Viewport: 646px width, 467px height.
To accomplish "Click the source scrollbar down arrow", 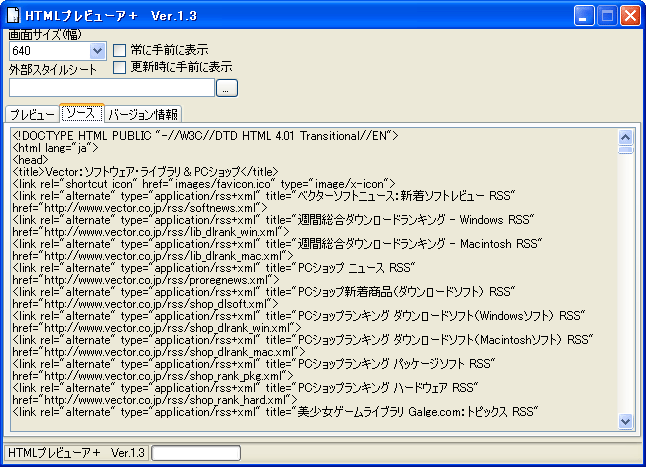I will [625, 421].
